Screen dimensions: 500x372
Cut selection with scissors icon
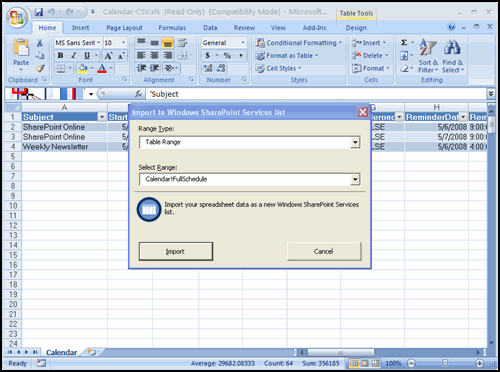coord(40,43)
